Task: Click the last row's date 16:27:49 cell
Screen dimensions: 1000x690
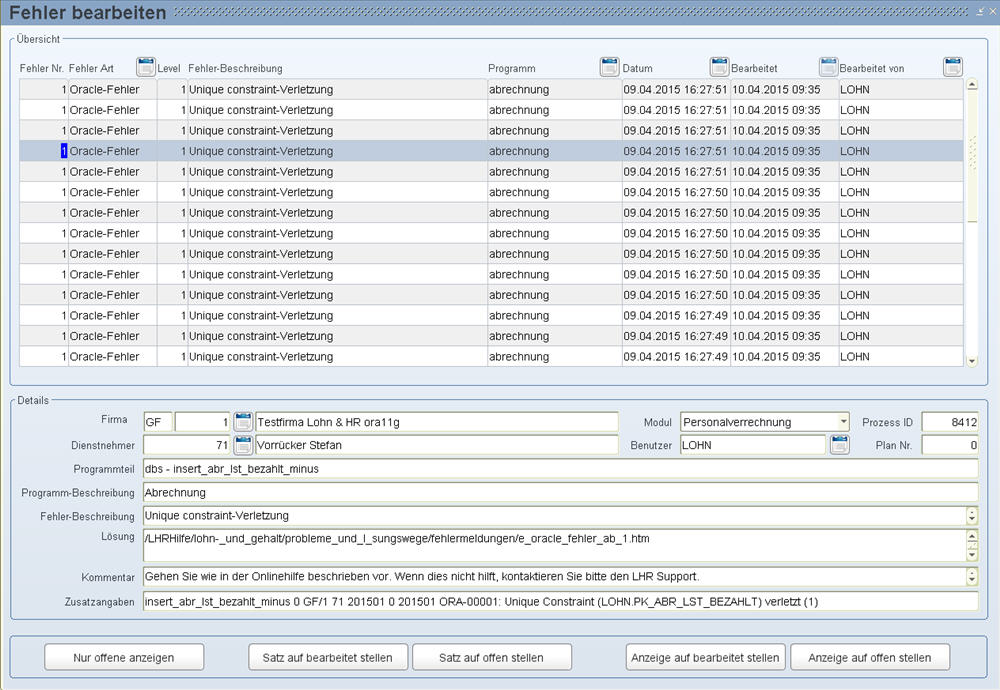Action: [676, 356]
